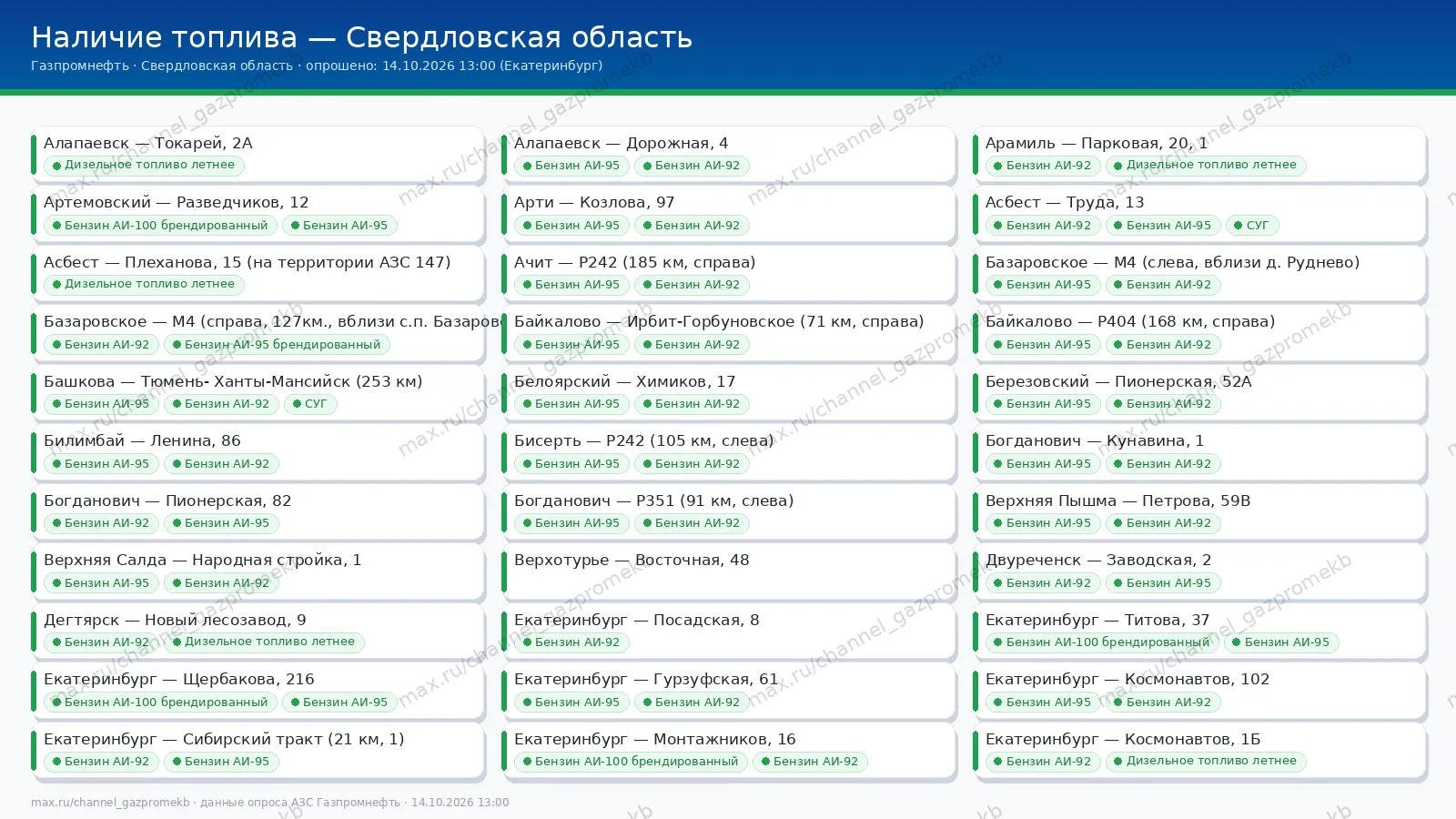Click 'Бензин АИ-95 брендированный' tag in Базаровское справа card

pos(277,345)
